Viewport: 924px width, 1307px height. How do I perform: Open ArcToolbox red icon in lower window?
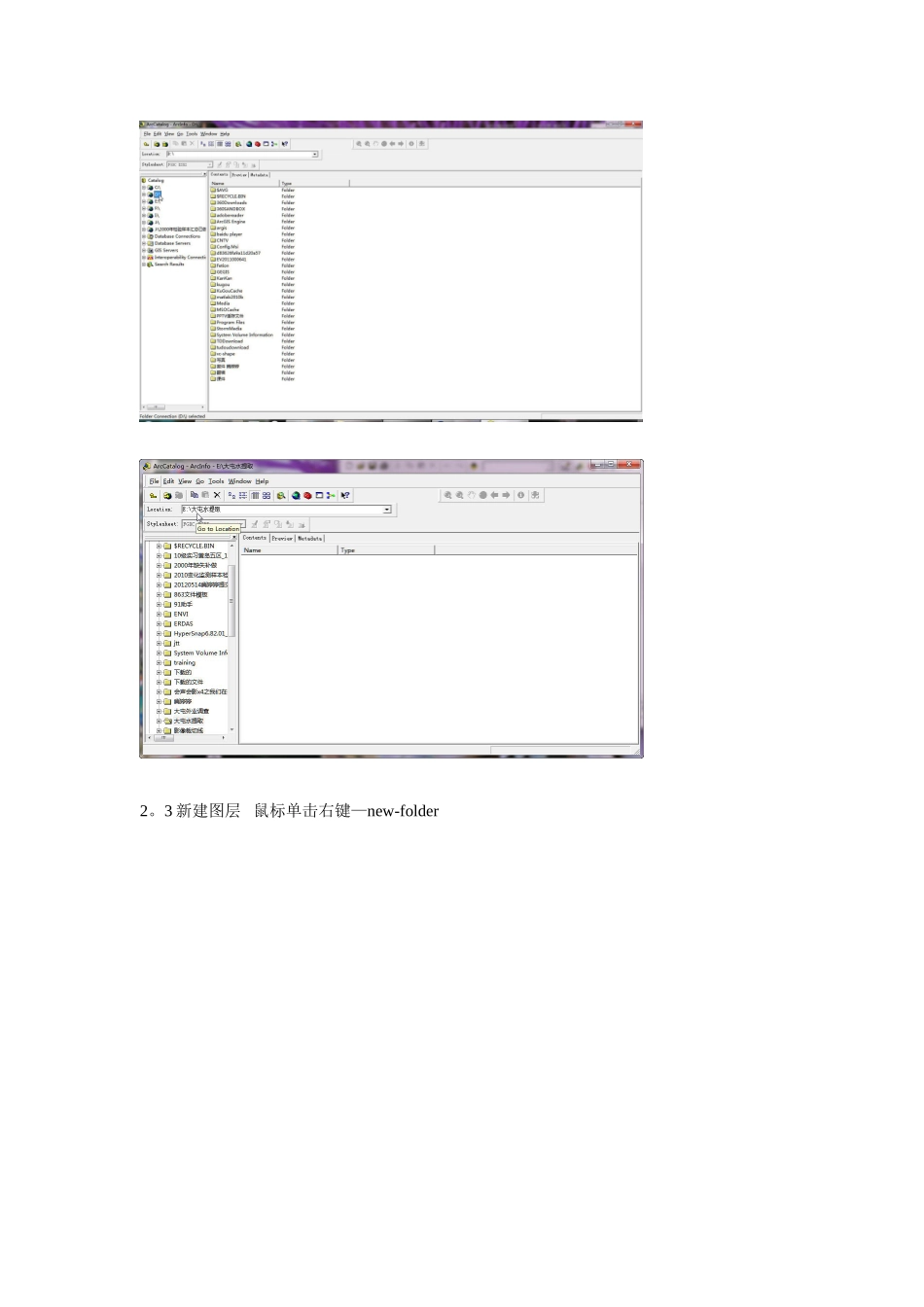[307, 495]
